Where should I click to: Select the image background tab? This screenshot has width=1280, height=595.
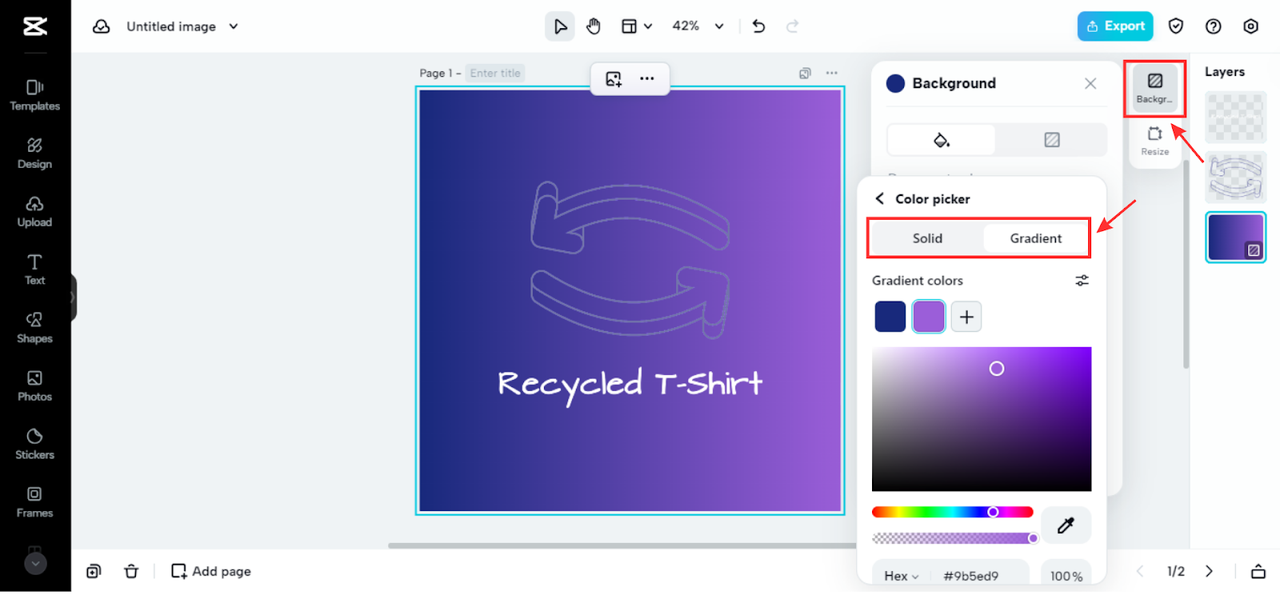1051,140
